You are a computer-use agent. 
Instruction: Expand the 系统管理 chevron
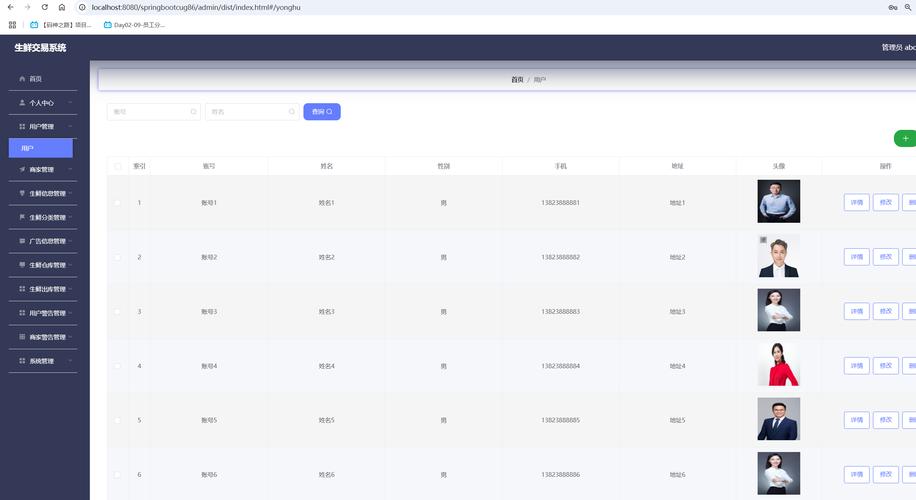click(x=70, y=361)
